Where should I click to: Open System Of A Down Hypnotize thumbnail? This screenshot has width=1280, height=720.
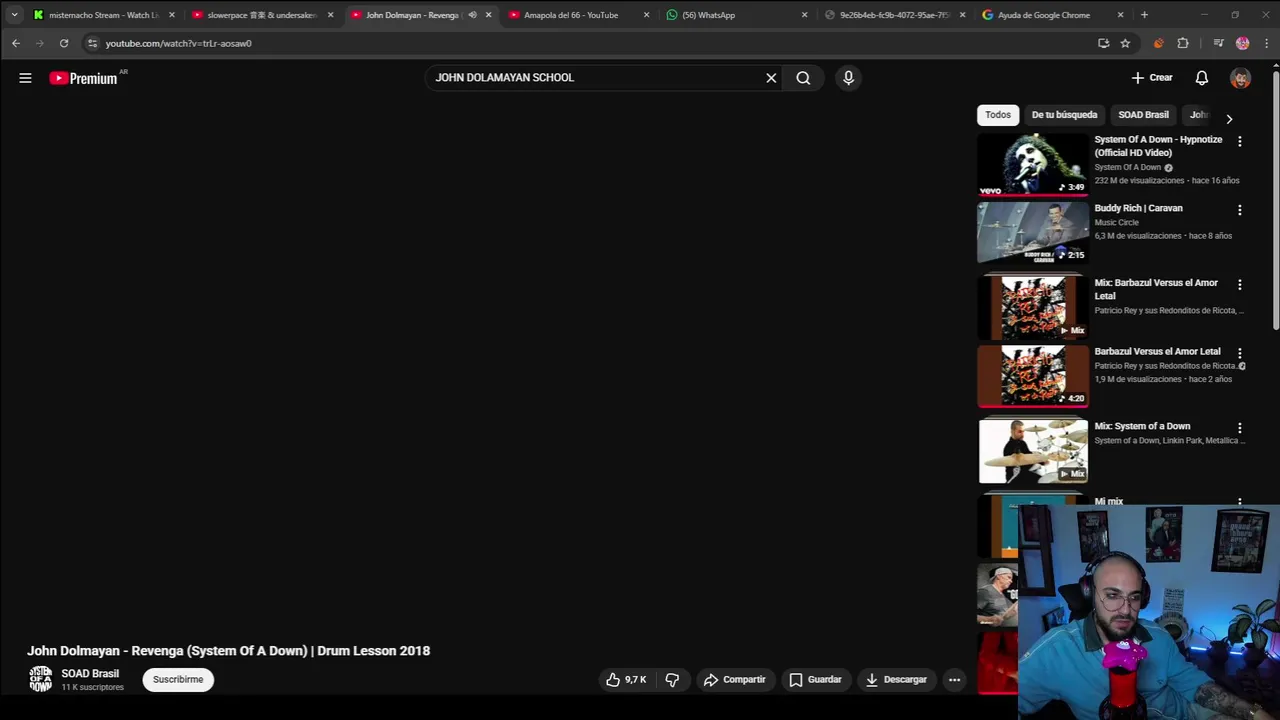(1033, 164)
